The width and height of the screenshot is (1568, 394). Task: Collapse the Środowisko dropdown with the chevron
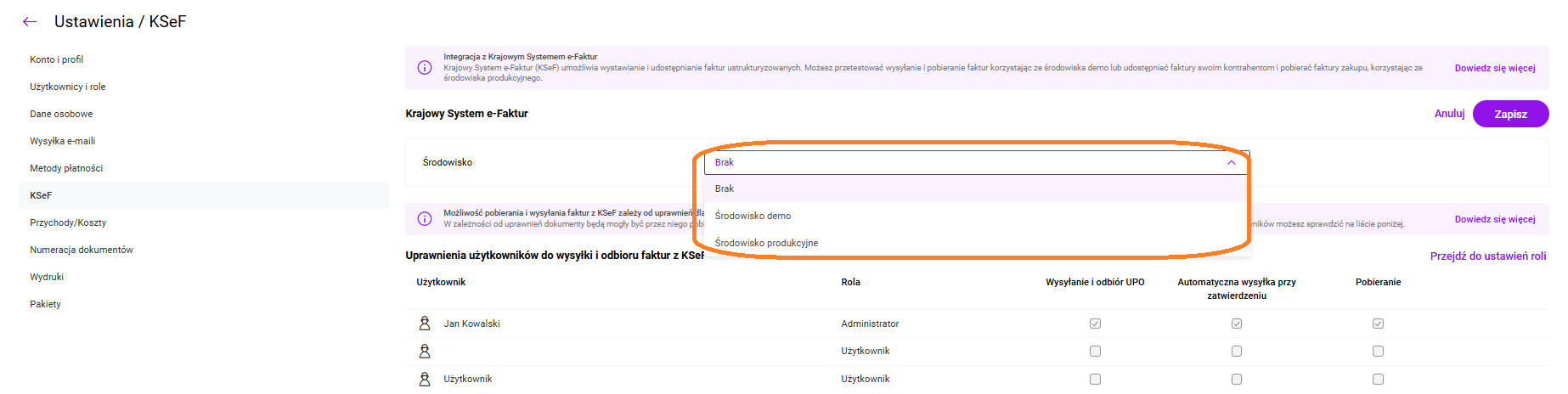coord(1231,162)
